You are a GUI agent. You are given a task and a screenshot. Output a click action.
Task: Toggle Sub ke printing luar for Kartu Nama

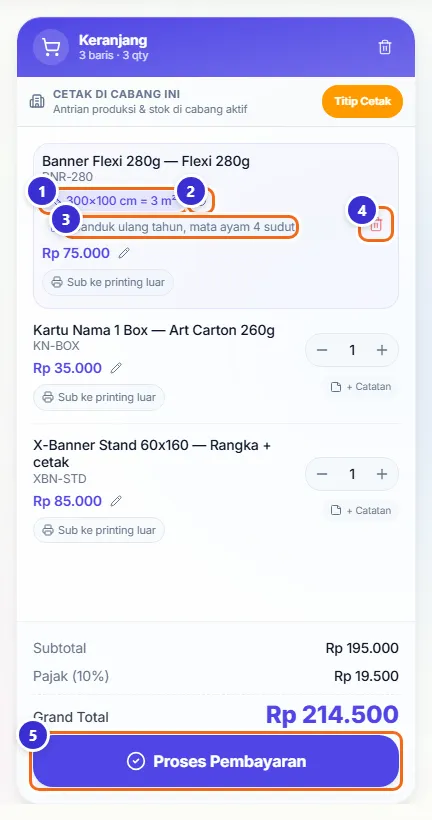coord(99,397)
